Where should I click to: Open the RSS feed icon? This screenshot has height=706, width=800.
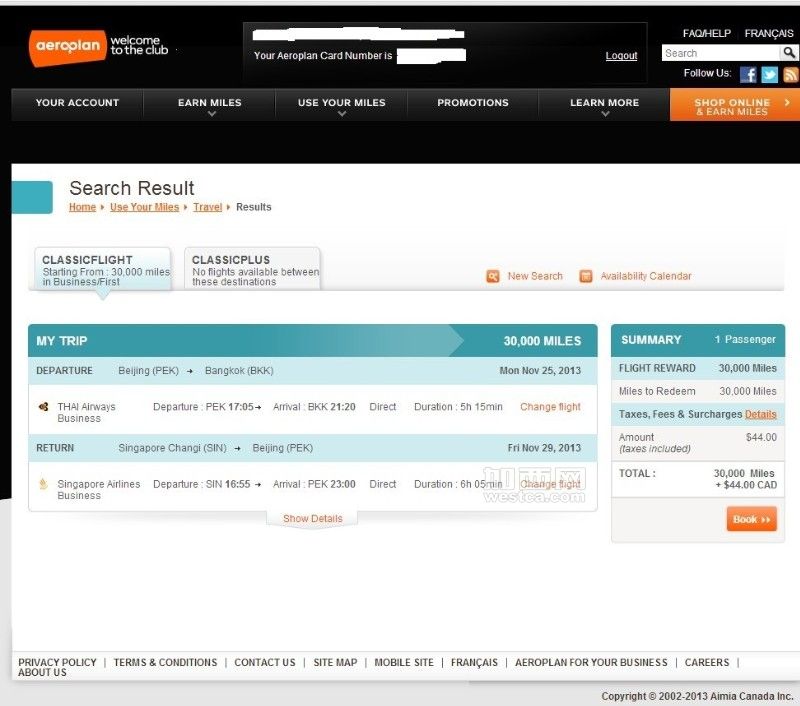point(791,74)
